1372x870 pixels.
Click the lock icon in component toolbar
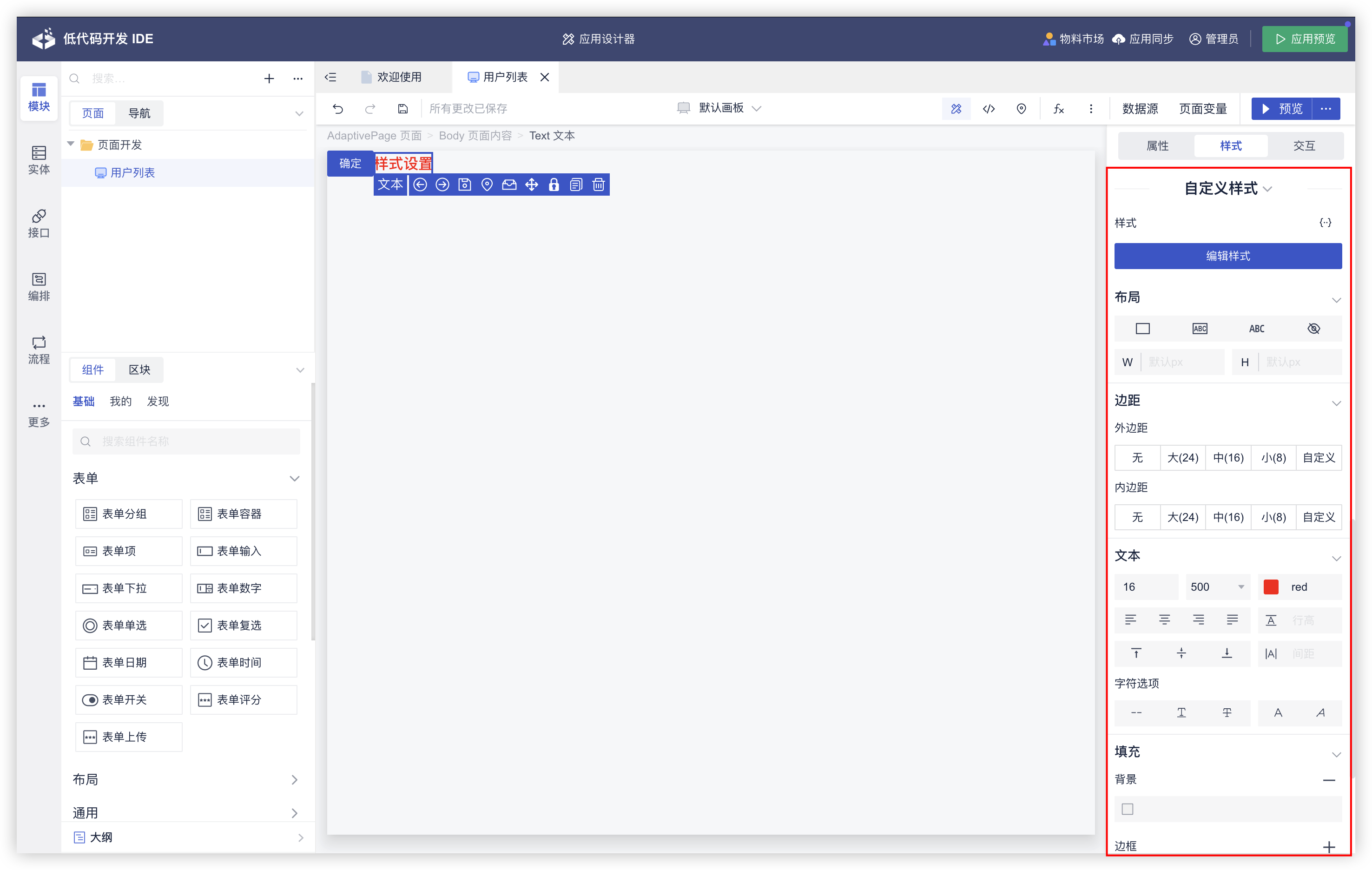[553, 185]
